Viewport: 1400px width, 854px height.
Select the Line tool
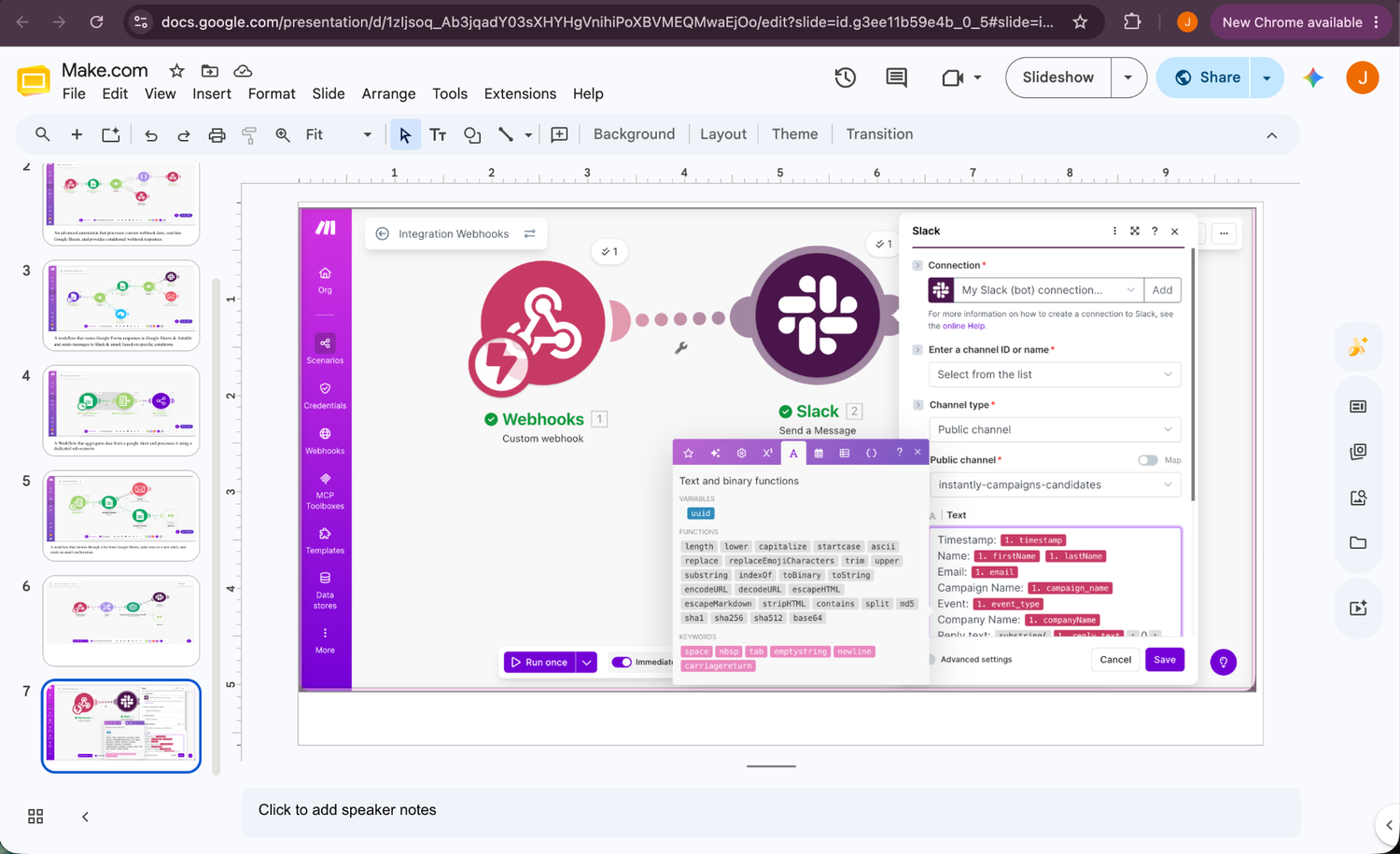pyautogui.click(x=506, y=135)
